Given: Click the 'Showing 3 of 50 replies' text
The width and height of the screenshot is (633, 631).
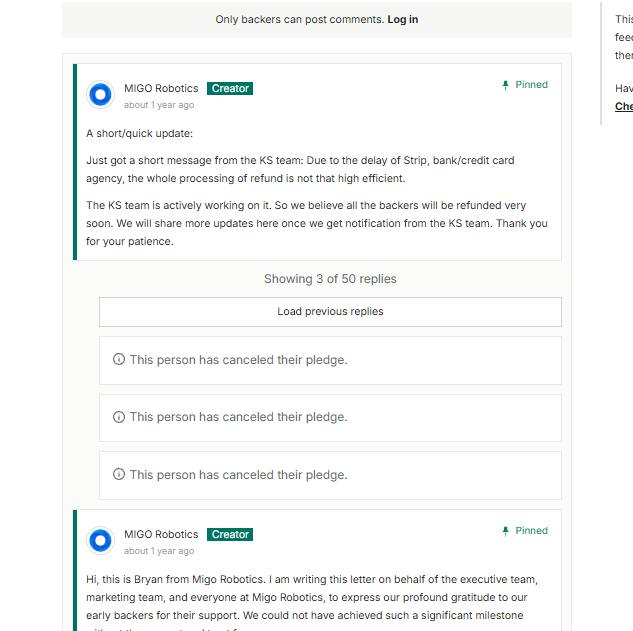Looking at the screenshot, I should tap(330, 279).
